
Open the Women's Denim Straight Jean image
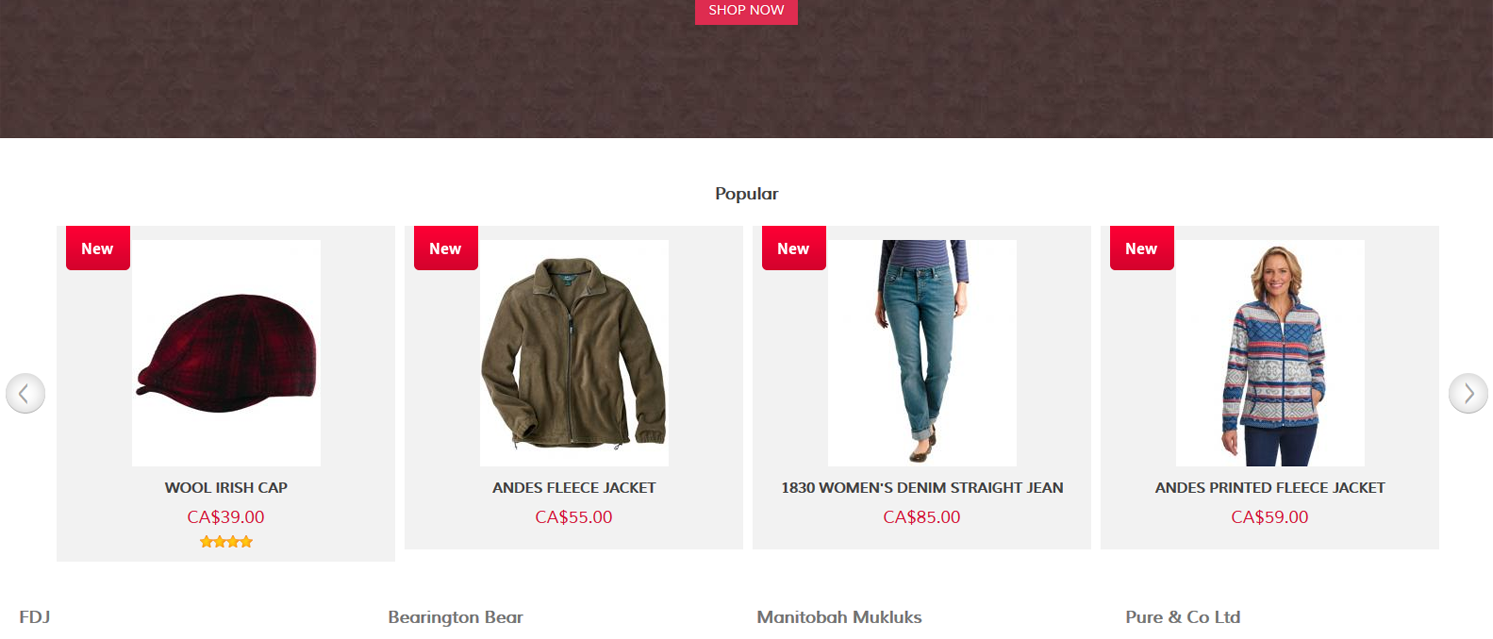click(922, 353)
